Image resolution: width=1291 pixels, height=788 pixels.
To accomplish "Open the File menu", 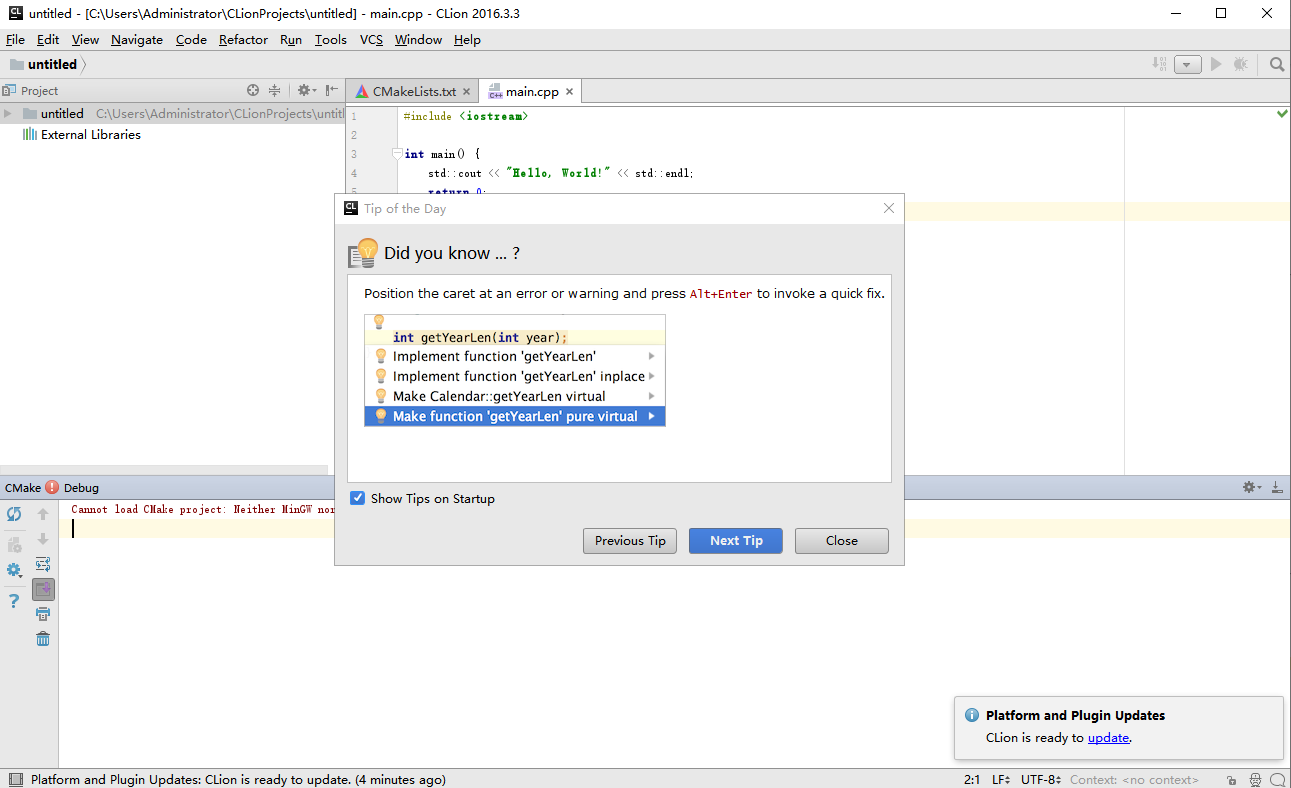I will (15, 39).
